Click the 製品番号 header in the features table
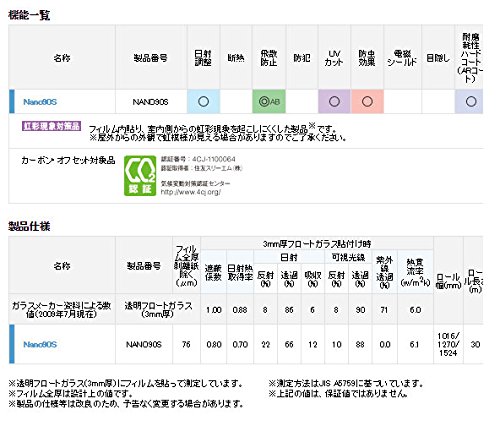Screen dimensions: 500x426 [151, 58]
